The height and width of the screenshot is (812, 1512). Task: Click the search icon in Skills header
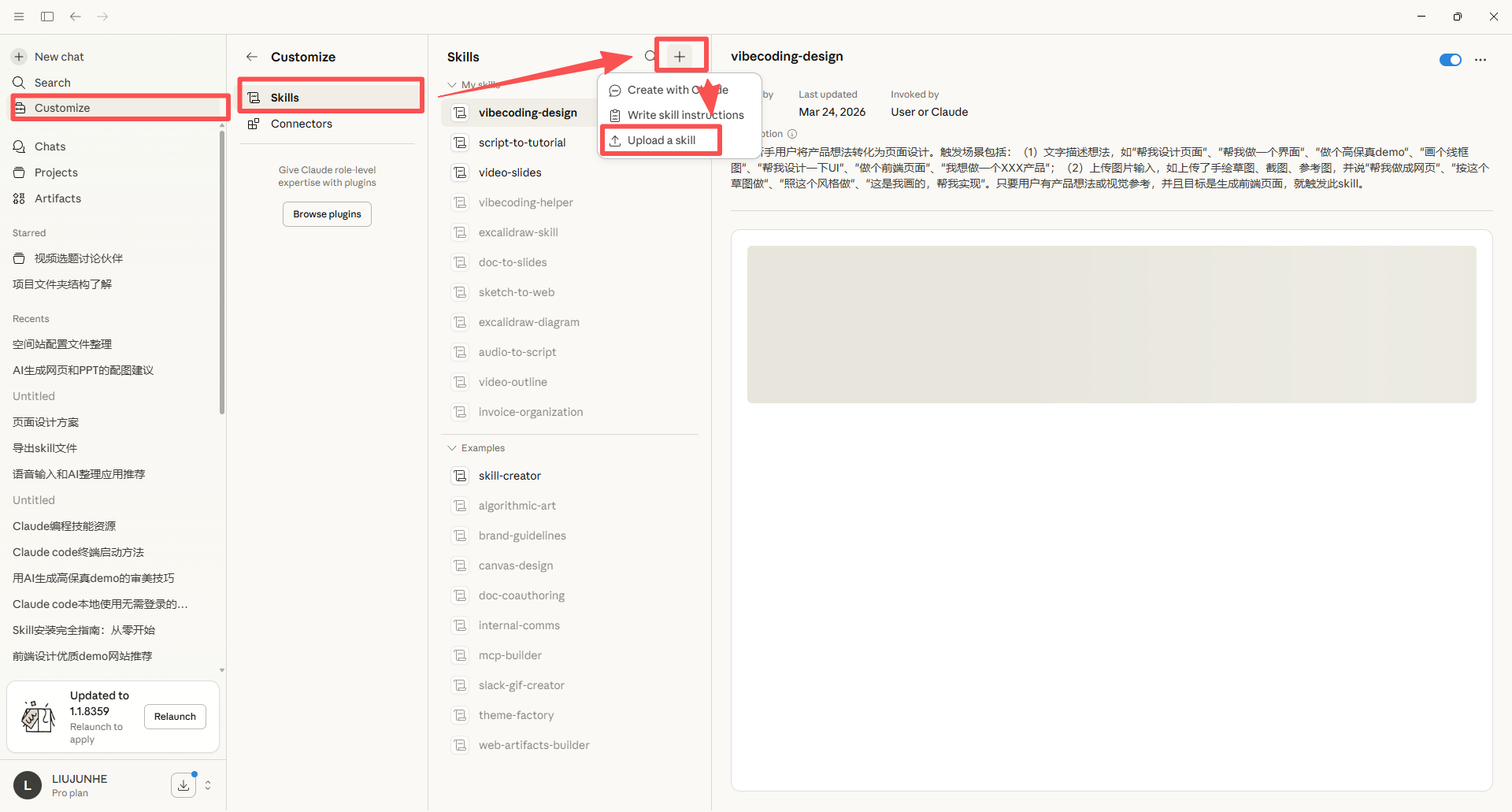pos(650,56)
